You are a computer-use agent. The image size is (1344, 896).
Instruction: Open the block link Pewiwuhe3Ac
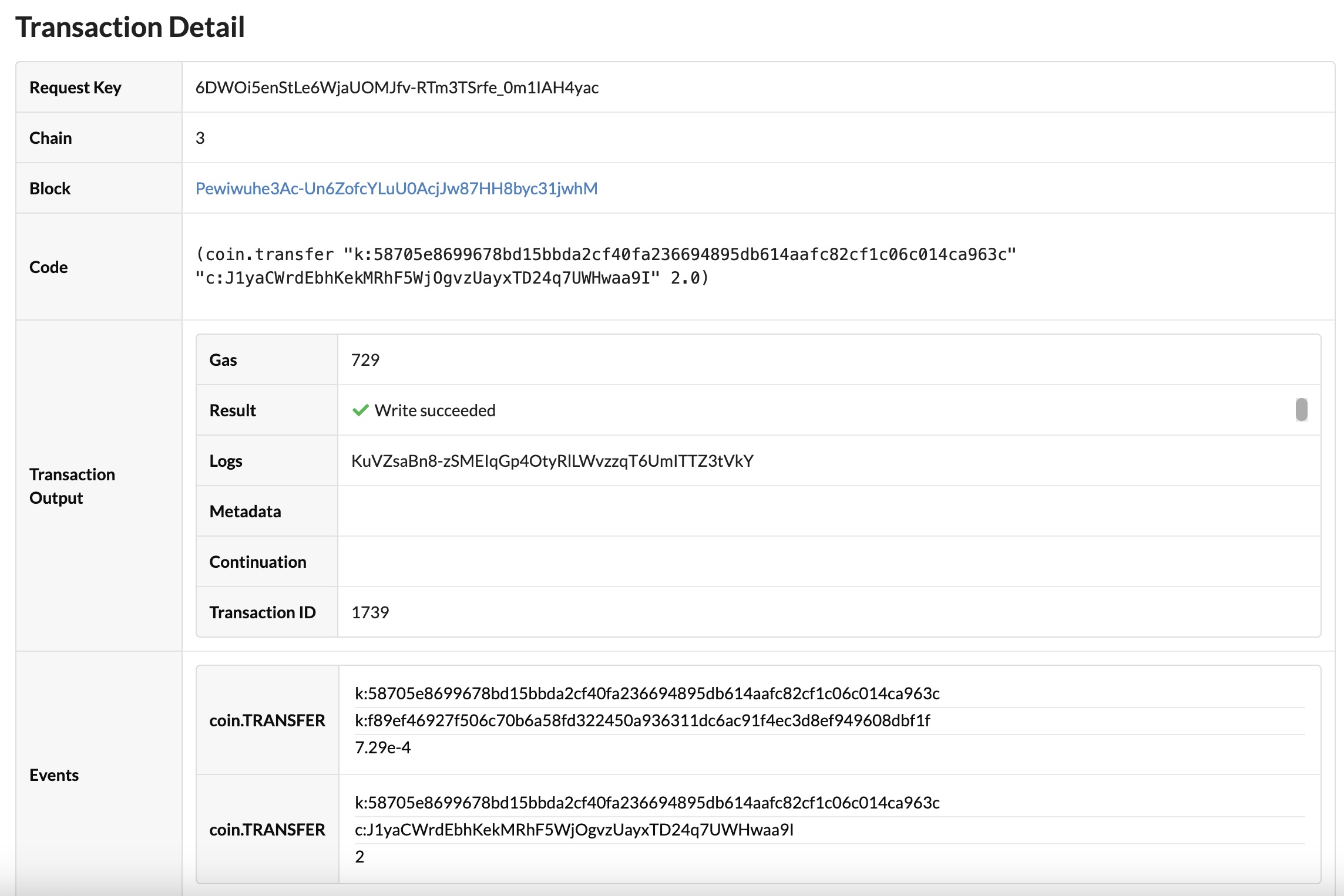point(396,188)
